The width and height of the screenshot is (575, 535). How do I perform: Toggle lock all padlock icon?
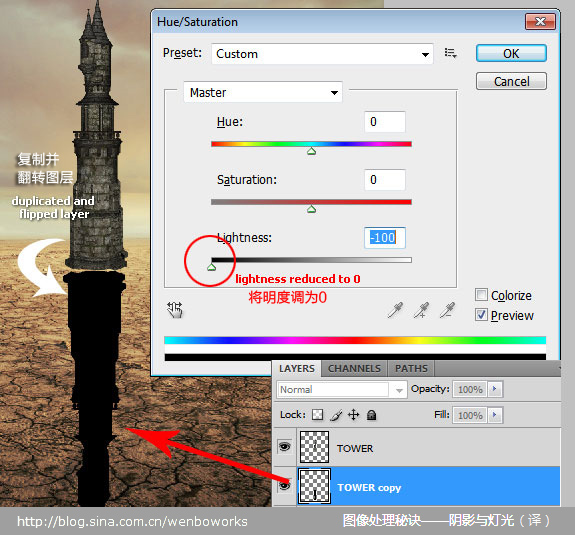tap(371, 415)
